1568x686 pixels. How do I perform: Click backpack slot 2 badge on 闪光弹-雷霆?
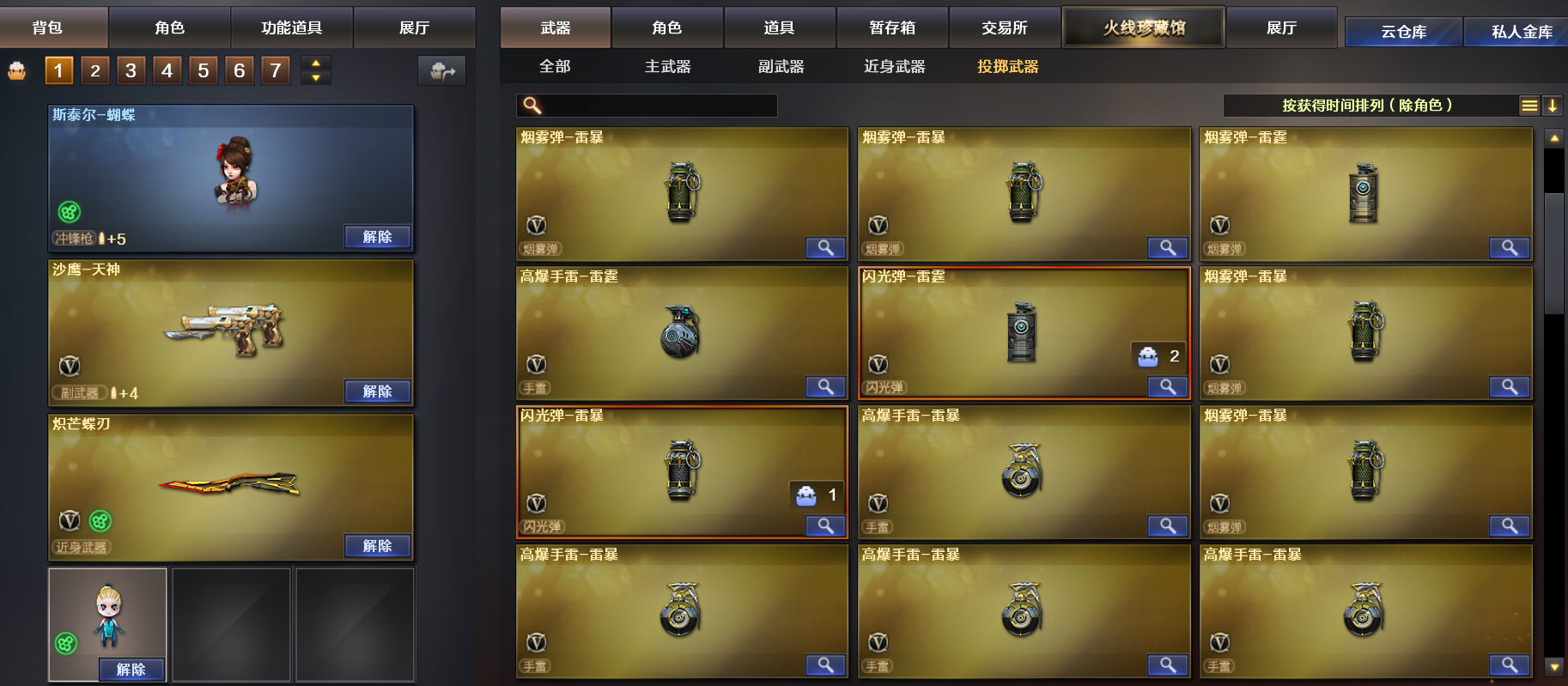[1159, 356]
